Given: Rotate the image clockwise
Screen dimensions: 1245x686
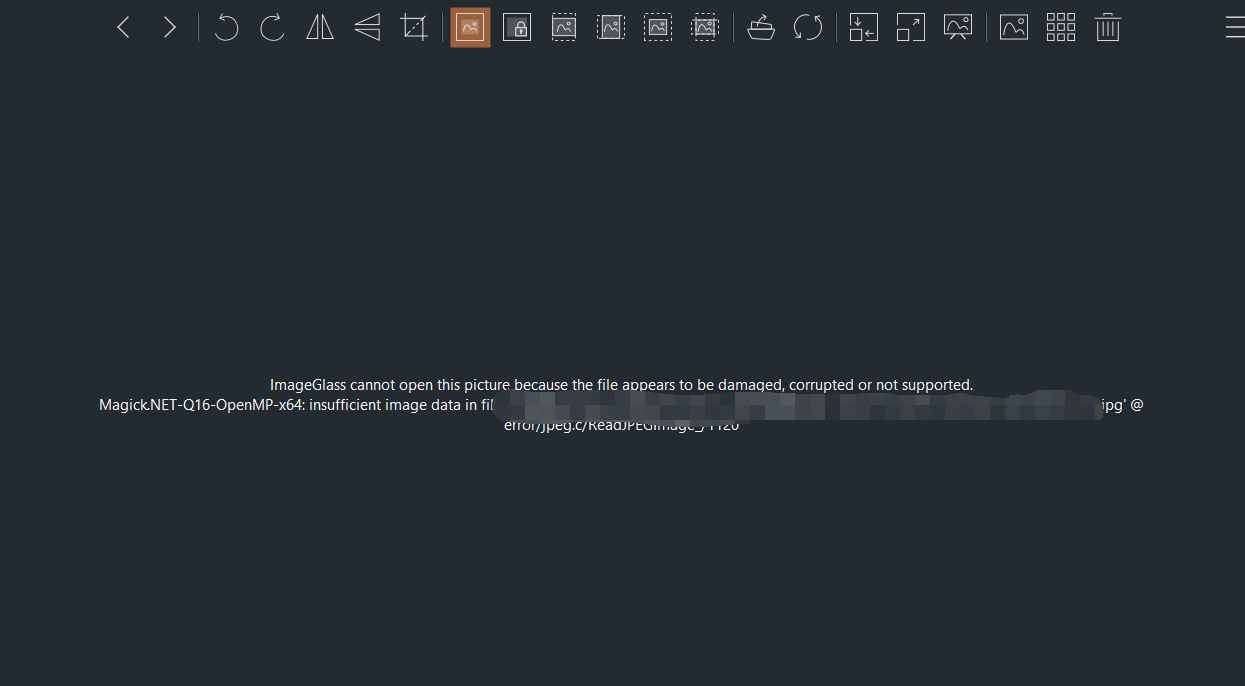Looking at the screenshot, I should coord(271,27).
